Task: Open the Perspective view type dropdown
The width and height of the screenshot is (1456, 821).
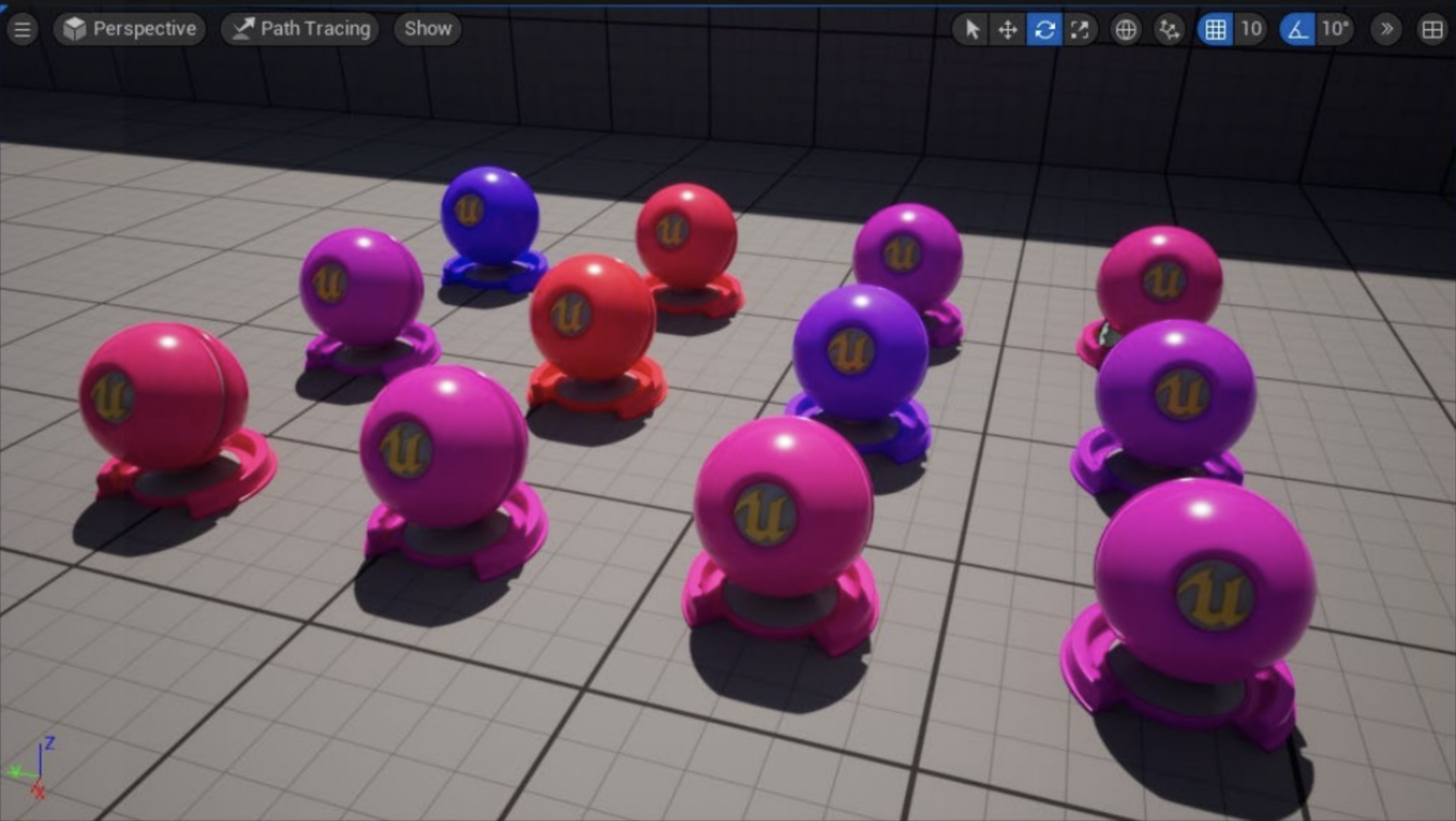Action: tap(130, 29)
